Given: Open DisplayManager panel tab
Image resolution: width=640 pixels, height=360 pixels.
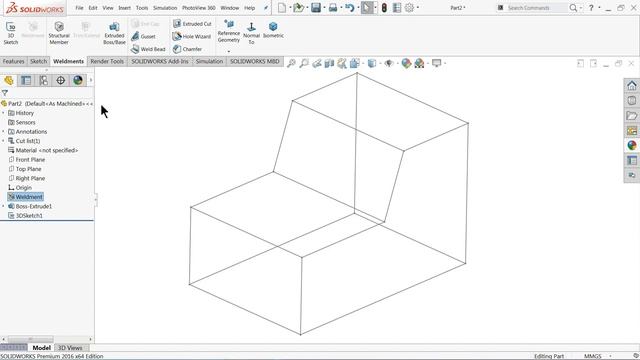Looking at the screenshot, I should (x=78, y=80).
